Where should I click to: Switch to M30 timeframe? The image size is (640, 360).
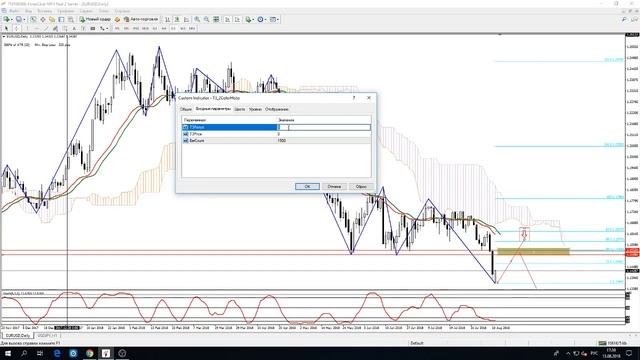(x=145, y=29)
